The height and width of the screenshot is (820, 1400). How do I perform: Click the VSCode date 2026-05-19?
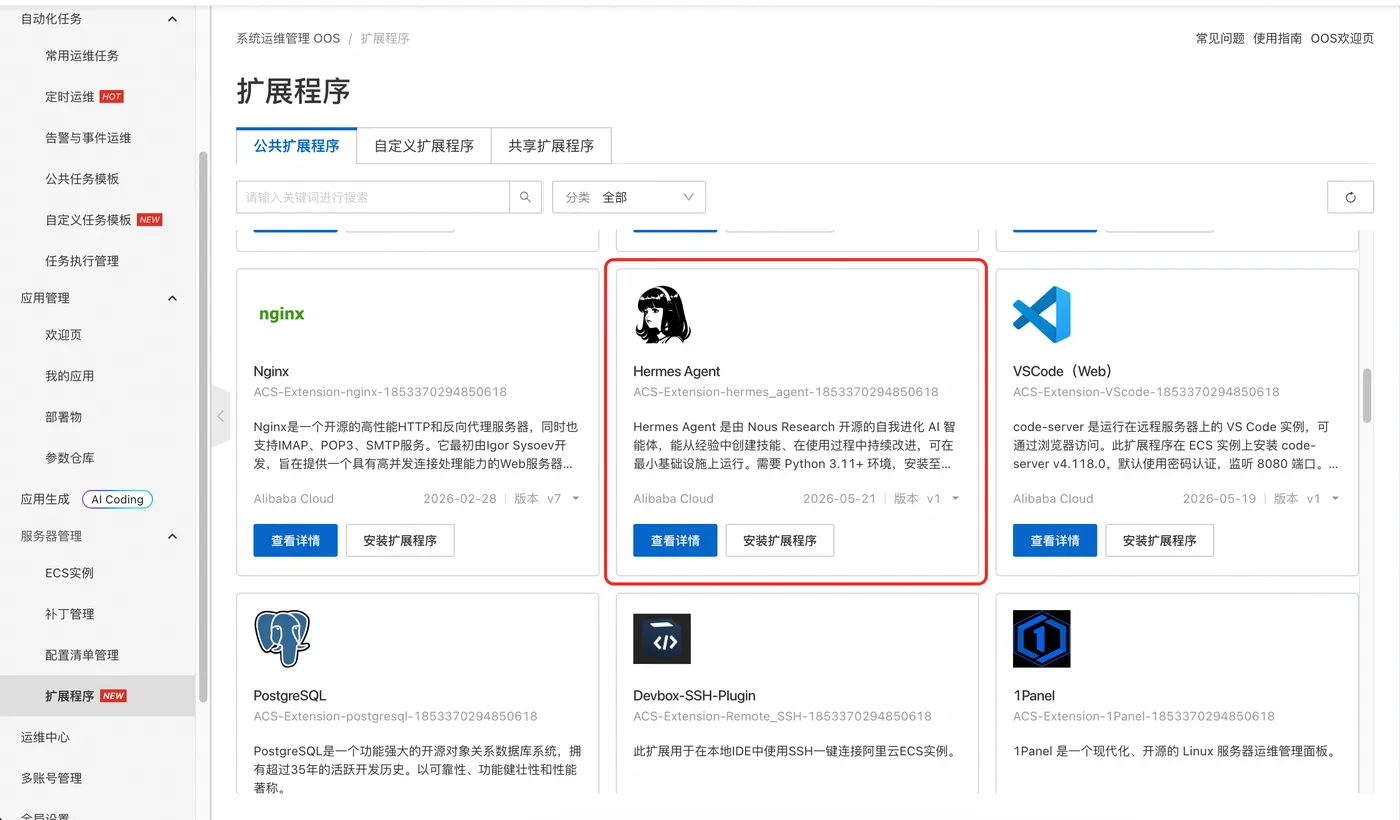(1220, 498)
